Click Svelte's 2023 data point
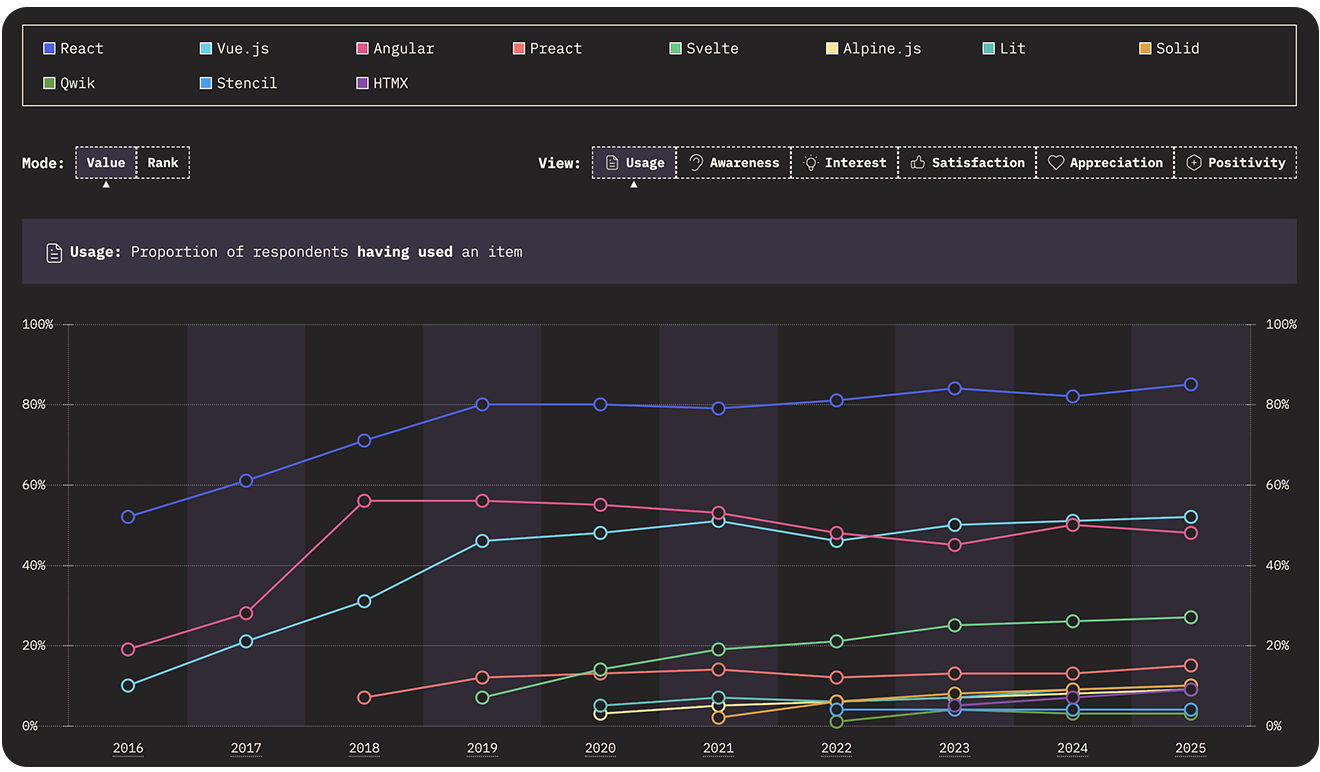Image resolution: width=1320 pixels, height=772 pixels. tap(955, 626)
